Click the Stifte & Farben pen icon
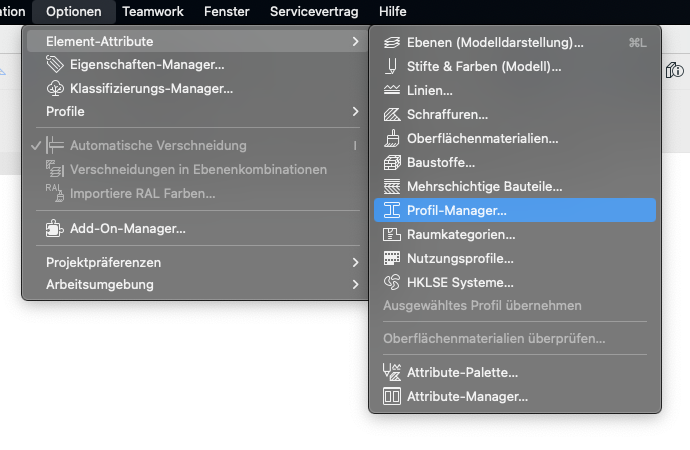This screenshot has height=450, width=690. (391, 67)
